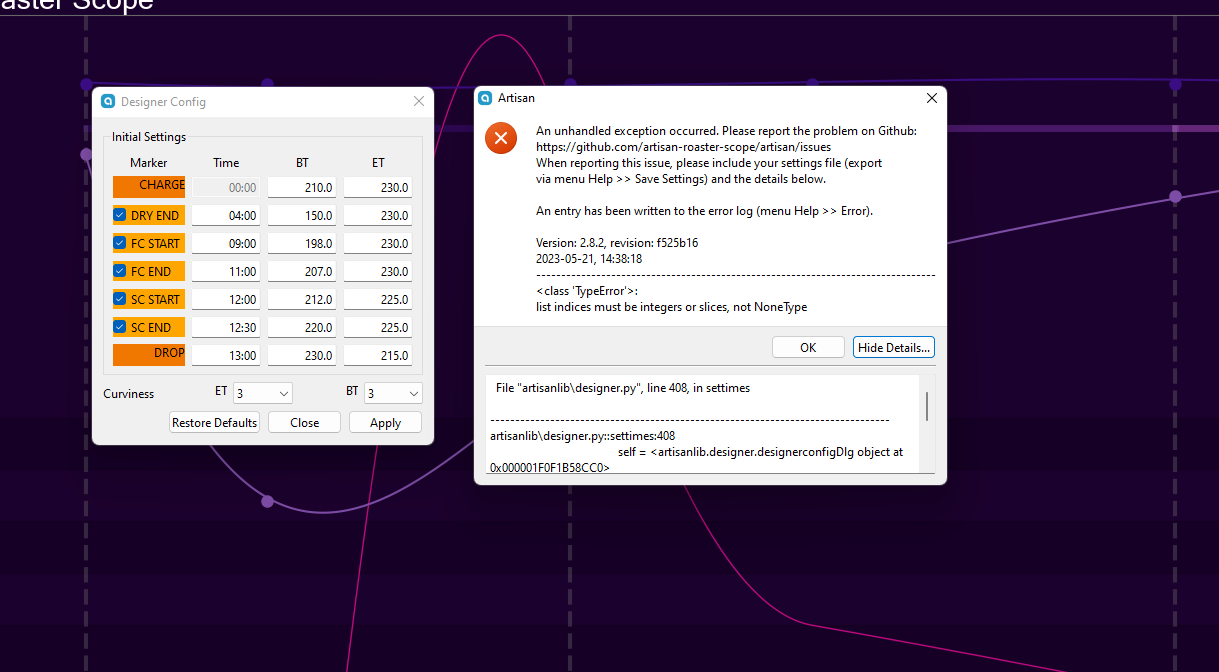Viewport: 1219px width, 672px height.
Task: Click the red error cross icon
Action: tap(500, 138)
